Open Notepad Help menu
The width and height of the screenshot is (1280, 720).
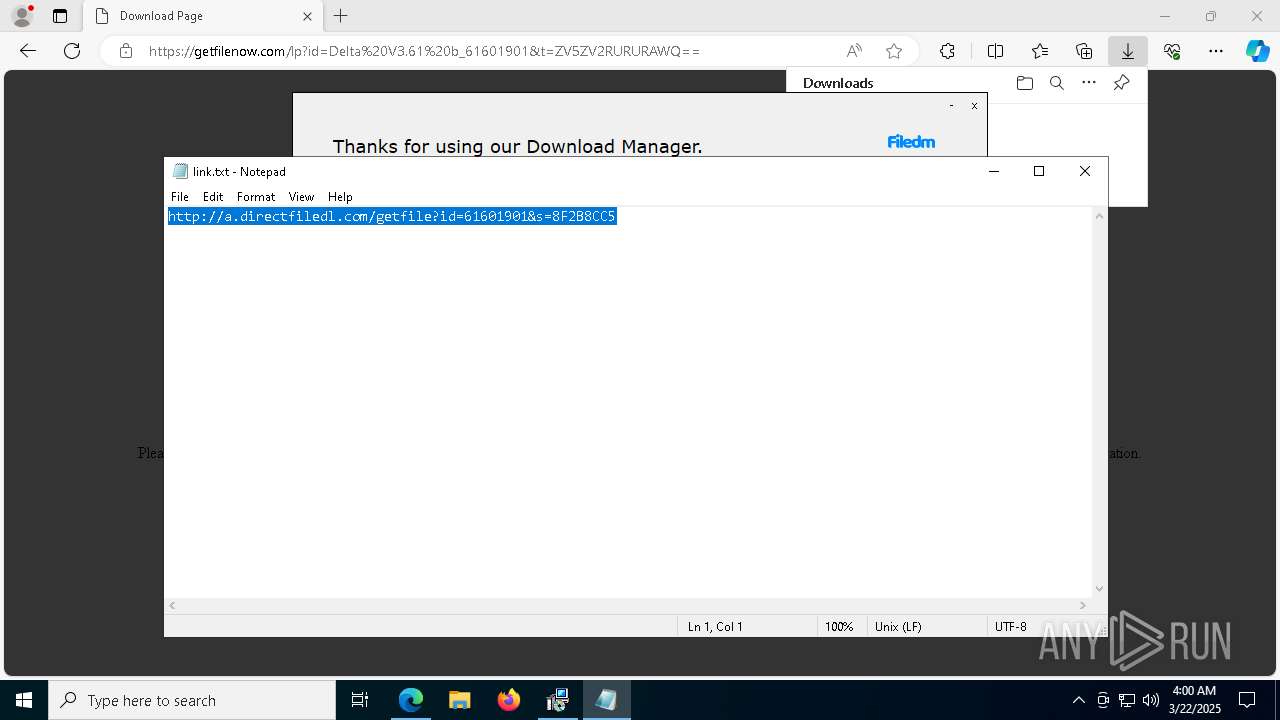pyautogui.click(x=340, y=197)
